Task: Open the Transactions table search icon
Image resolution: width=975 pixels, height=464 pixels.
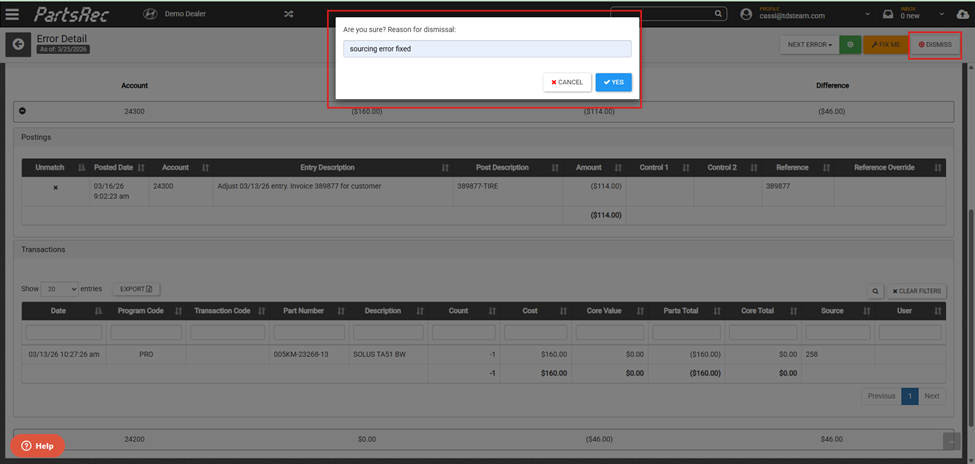Action: (x=875, y=290)
